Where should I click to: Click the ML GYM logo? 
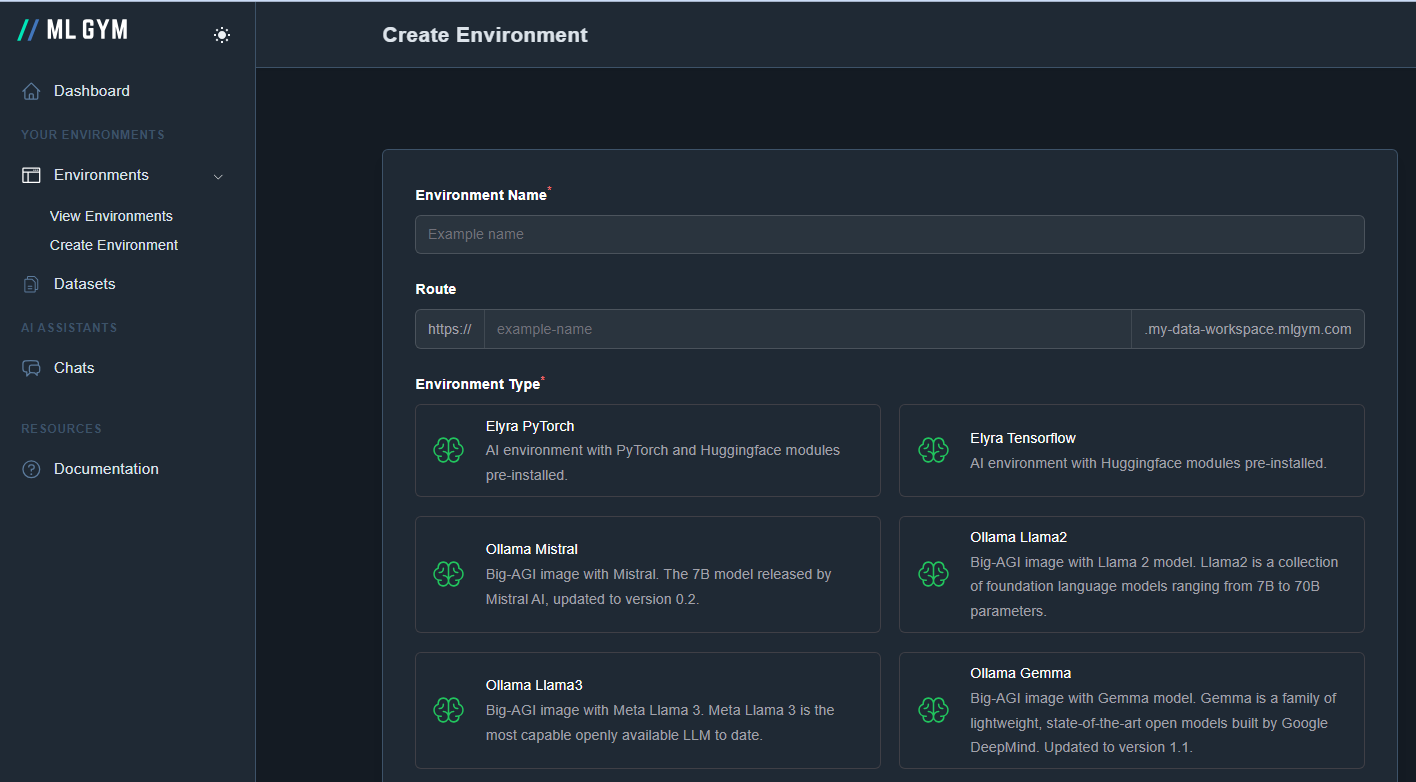coord(72,30)
